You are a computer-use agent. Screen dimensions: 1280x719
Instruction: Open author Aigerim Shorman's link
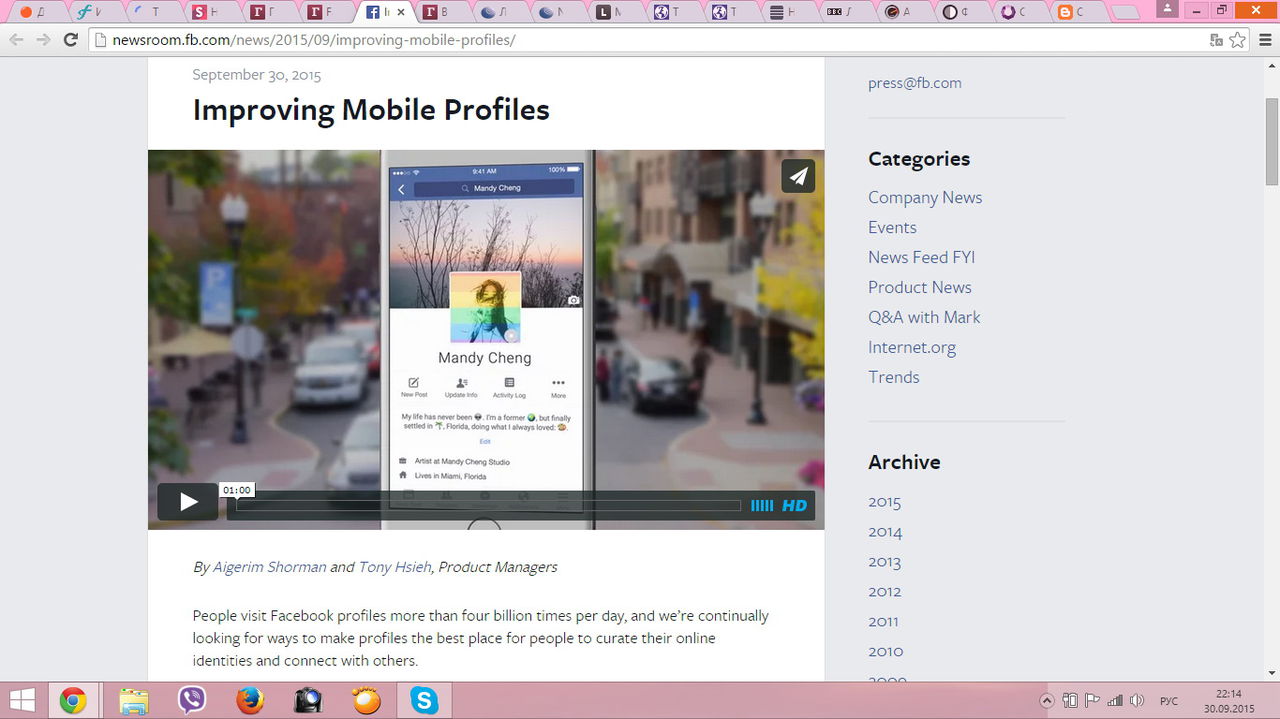pos(270,567)
